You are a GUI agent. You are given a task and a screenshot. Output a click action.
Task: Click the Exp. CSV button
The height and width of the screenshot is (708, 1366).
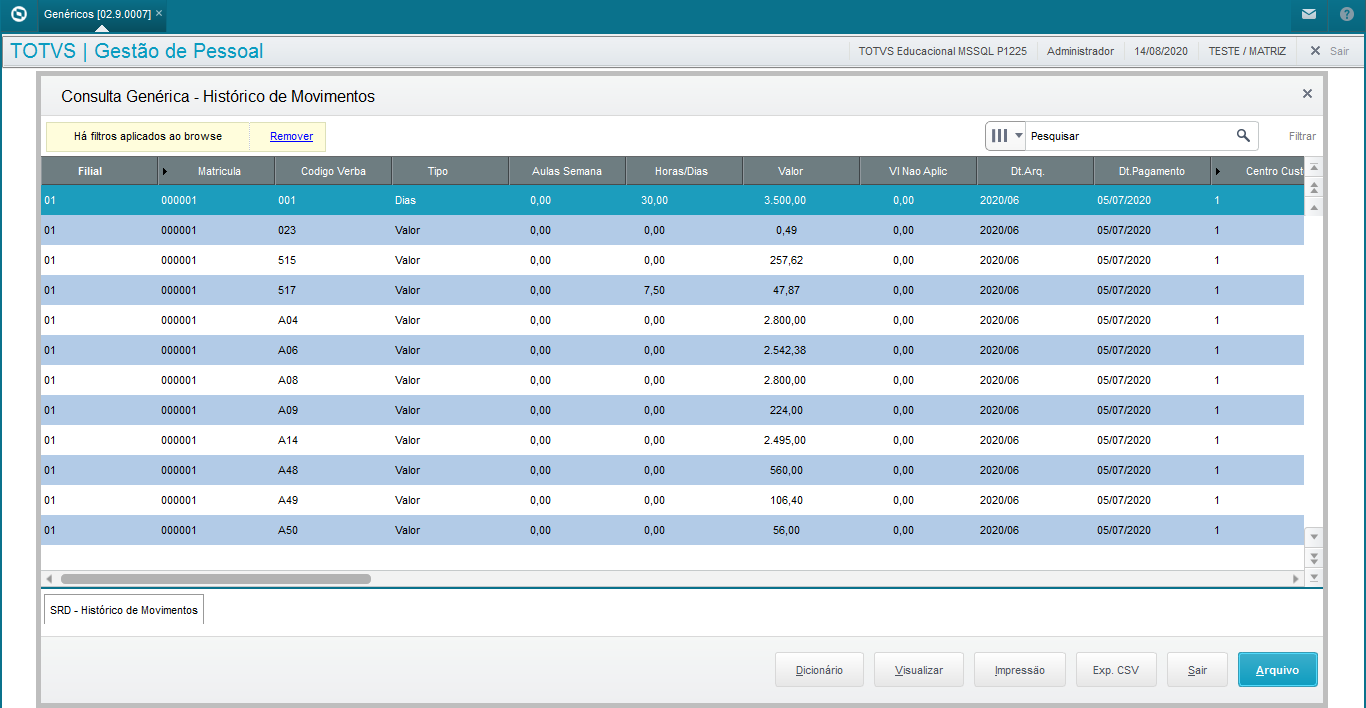click(x=1116, y=670)
